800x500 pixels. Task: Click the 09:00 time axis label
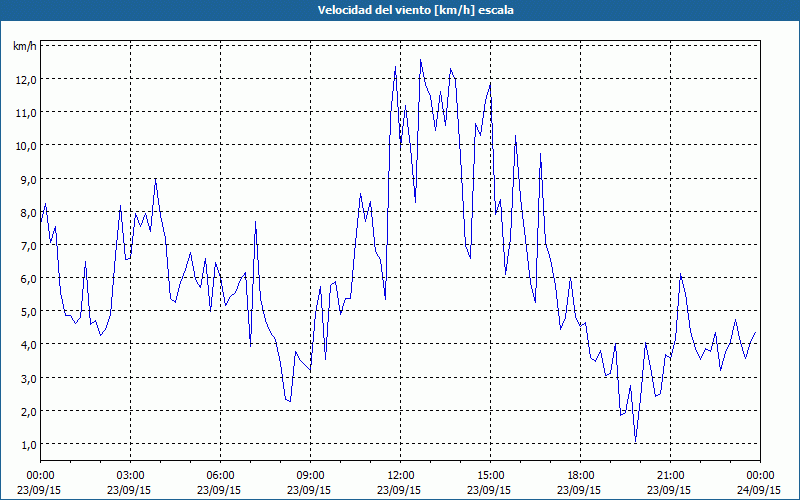click(311, 475)
